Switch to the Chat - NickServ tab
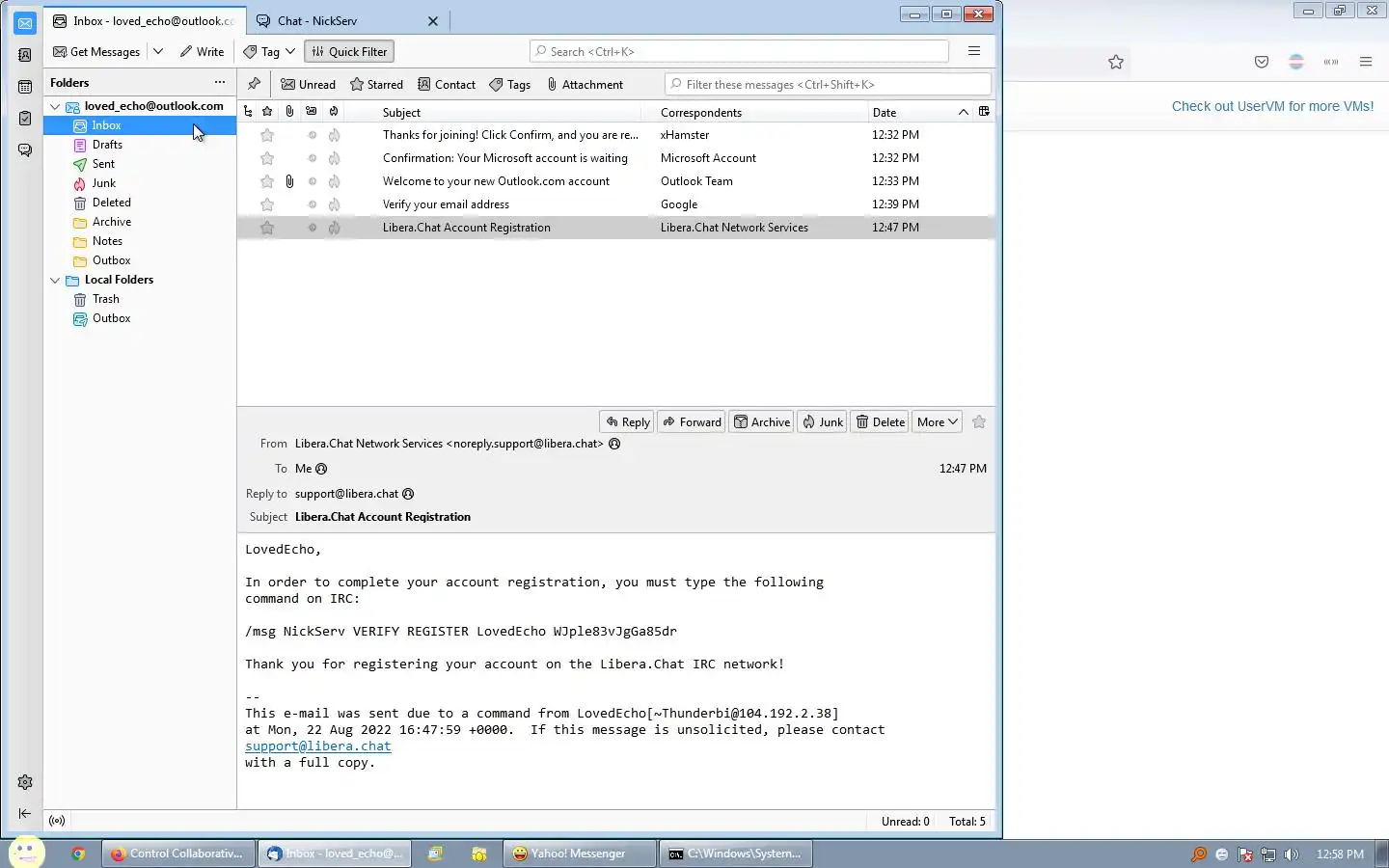Screen dimensions: 1389x868 (336, 20)
